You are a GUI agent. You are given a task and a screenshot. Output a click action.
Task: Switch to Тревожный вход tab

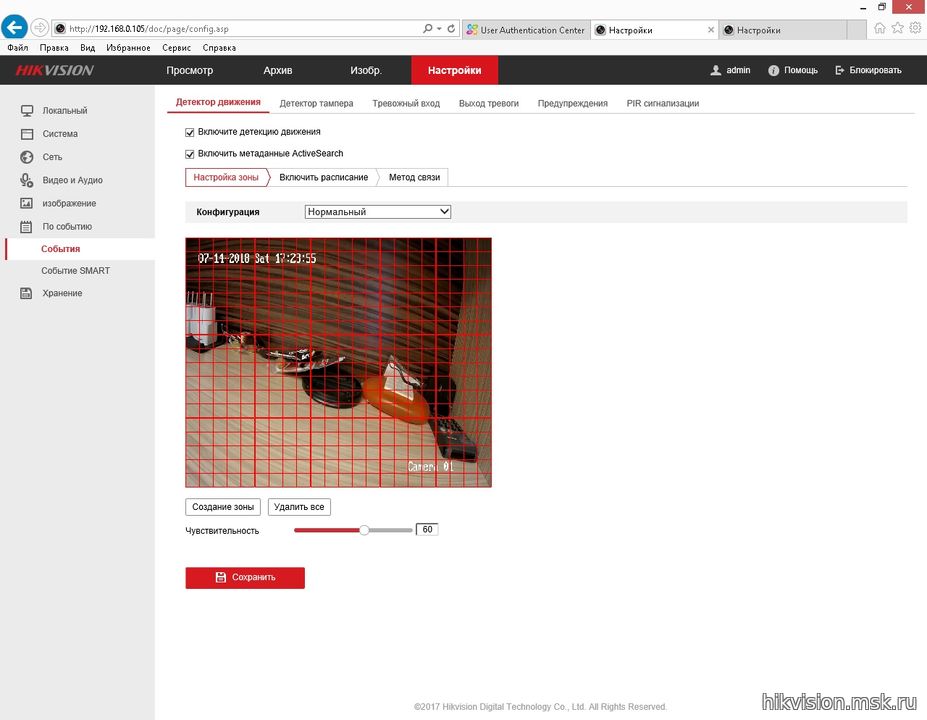(x=406, y=103)
